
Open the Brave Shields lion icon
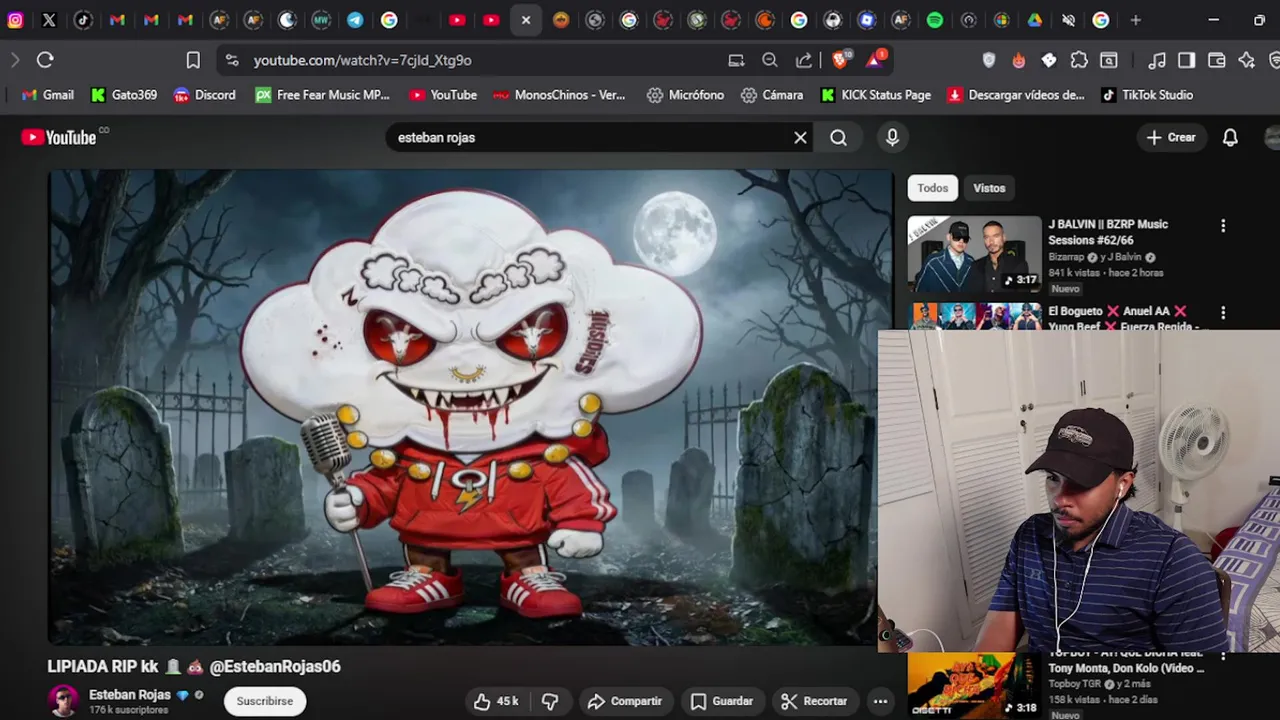[840, 59]
